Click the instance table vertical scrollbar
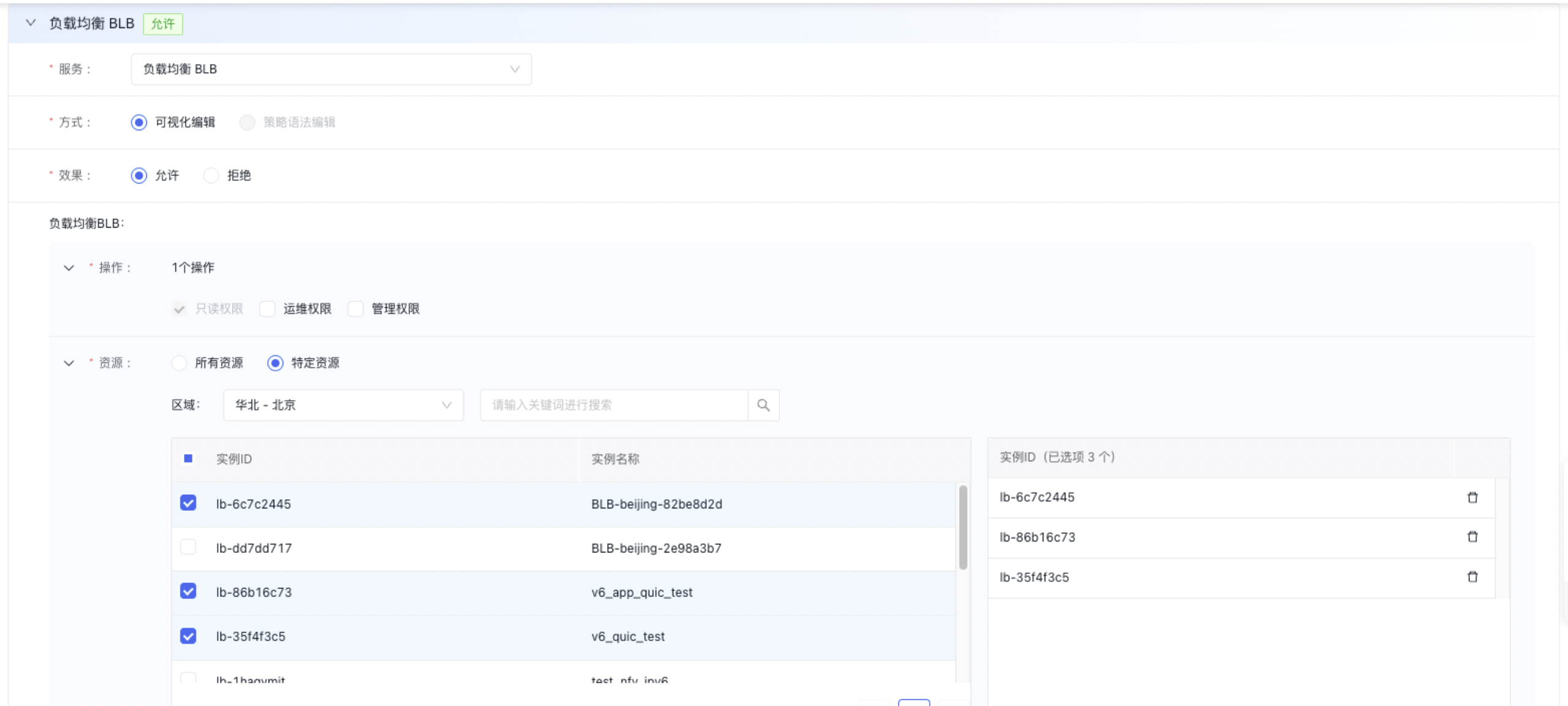 pos(963,527)
